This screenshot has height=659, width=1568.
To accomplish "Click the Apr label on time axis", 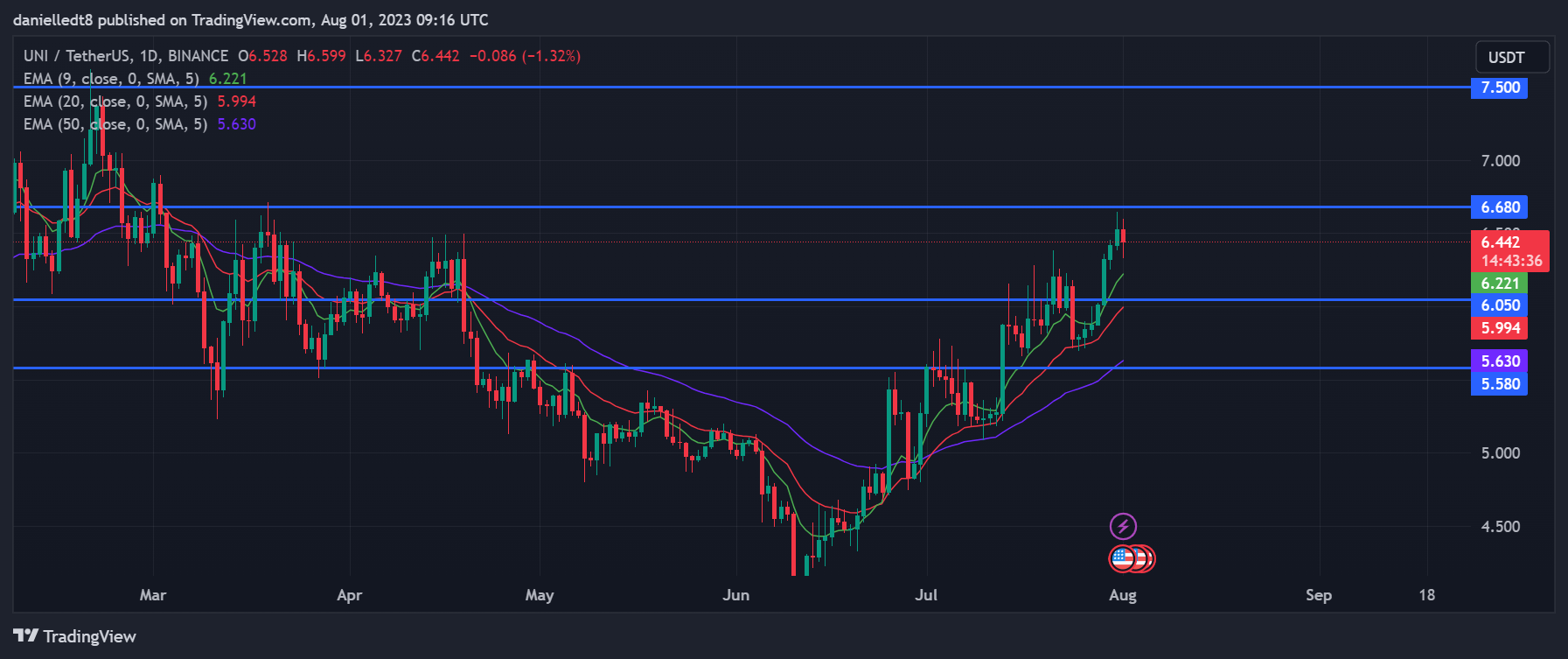I will coord(349,595).
